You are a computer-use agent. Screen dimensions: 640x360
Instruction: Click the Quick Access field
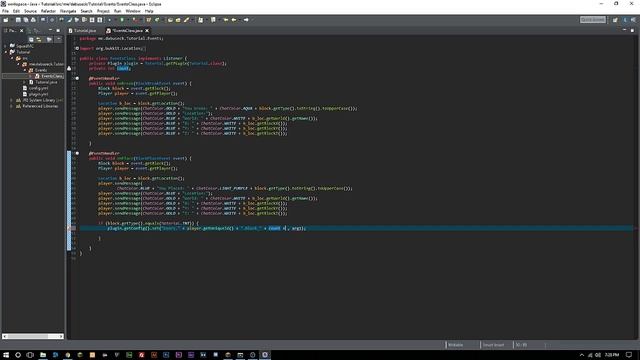[593, 20]
